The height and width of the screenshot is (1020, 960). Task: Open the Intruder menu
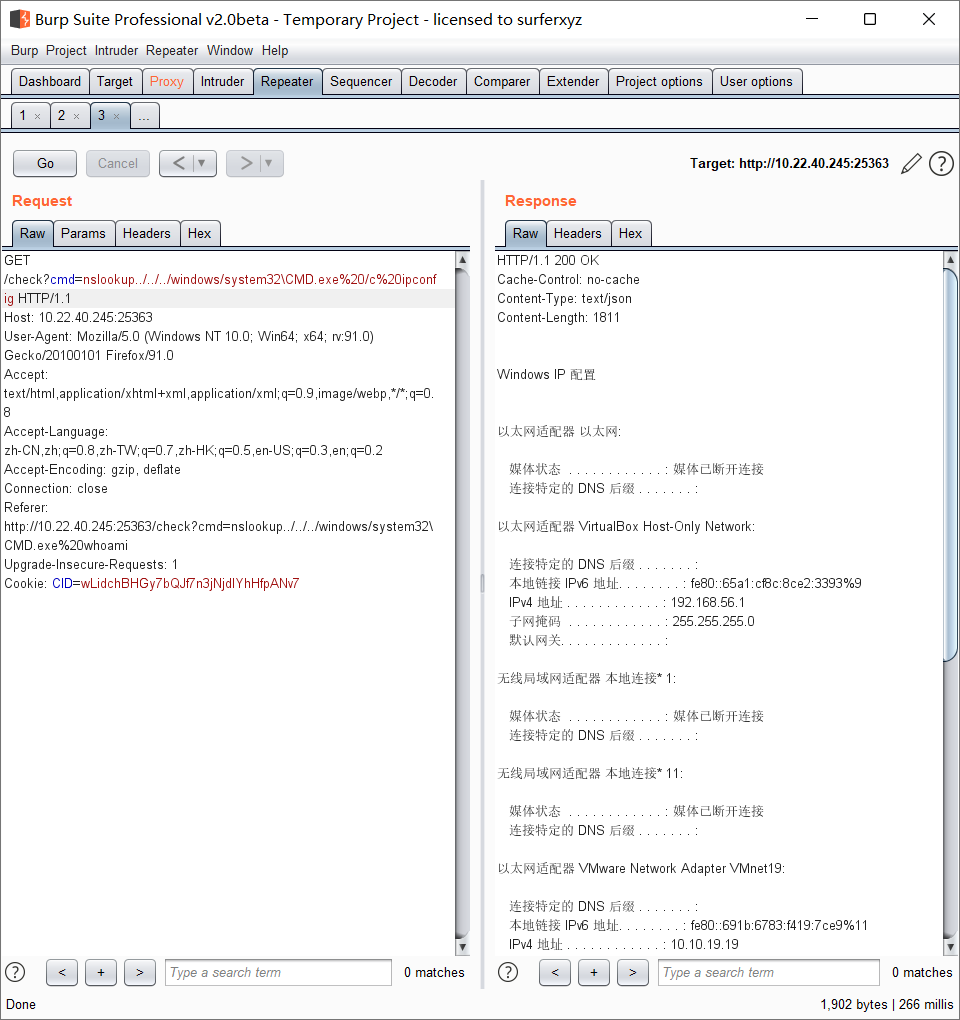point(116,51)
